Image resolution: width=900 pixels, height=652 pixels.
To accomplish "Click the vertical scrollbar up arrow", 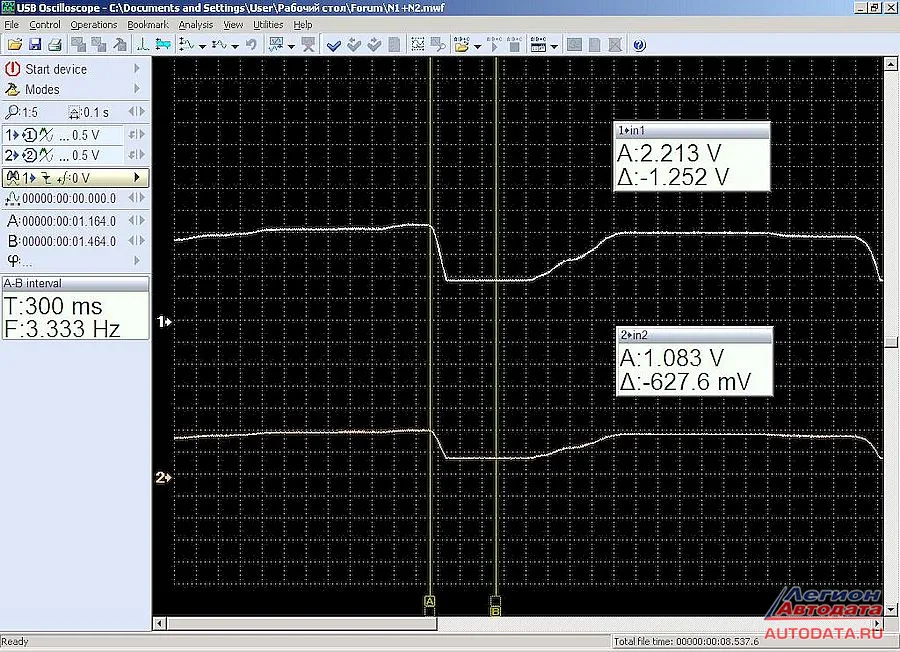I will (x=891, y=63).
